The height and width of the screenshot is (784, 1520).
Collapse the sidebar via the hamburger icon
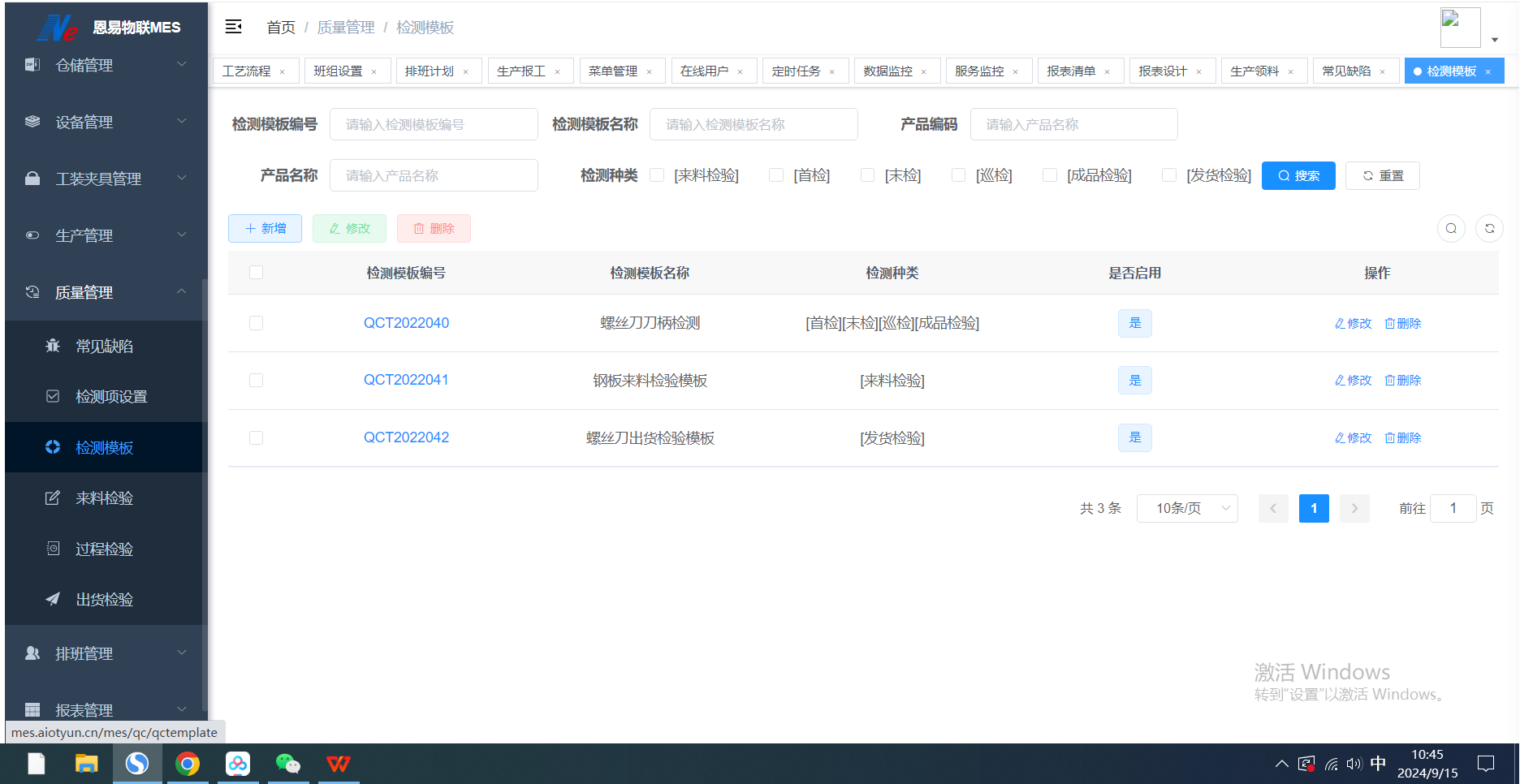tap(233, 27)
